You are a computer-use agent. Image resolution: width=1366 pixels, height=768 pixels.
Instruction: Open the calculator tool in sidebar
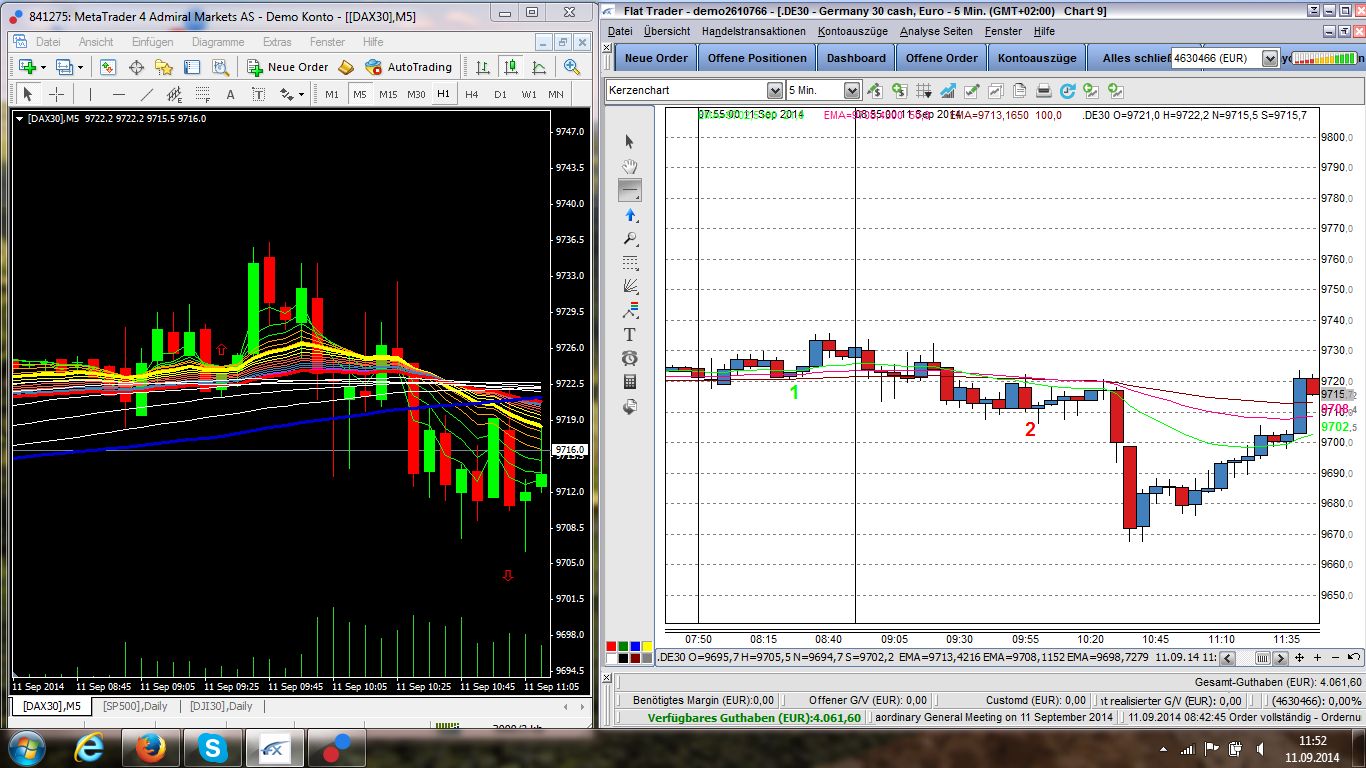coord(629,382)
